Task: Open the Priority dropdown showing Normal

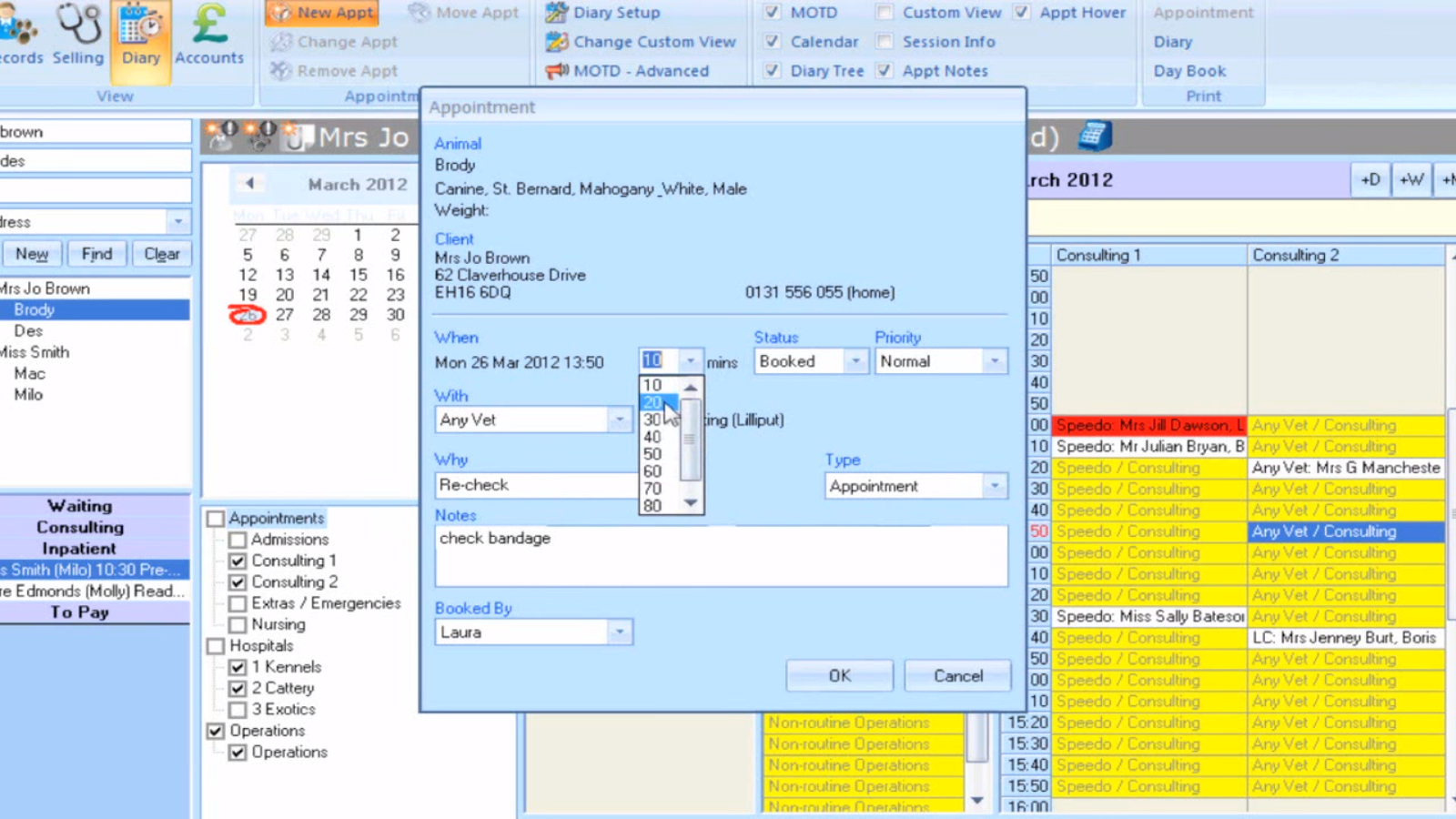Action: click(x=996, y=360)
